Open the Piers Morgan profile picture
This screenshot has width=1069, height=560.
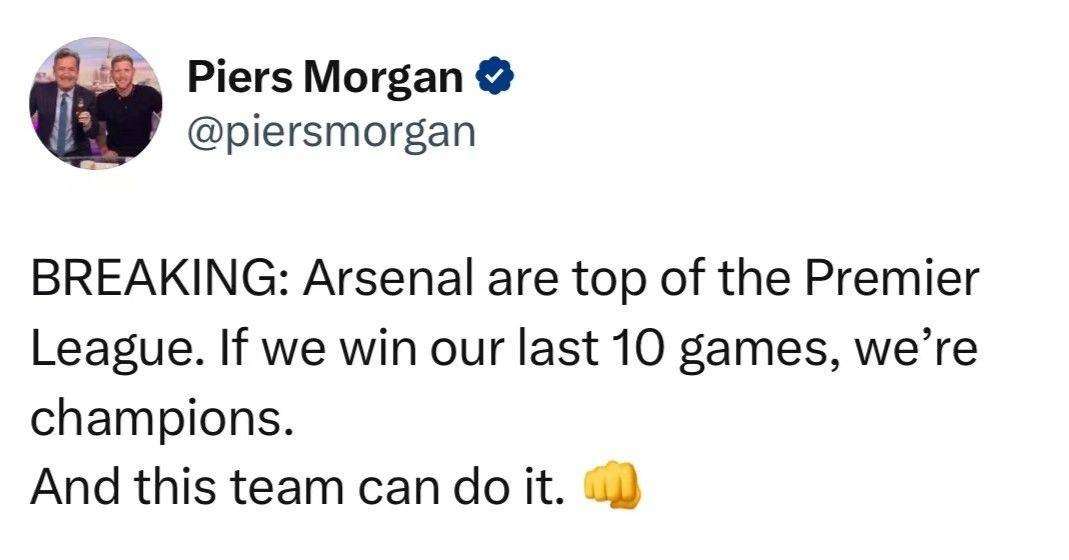click(x=96, y=103)
